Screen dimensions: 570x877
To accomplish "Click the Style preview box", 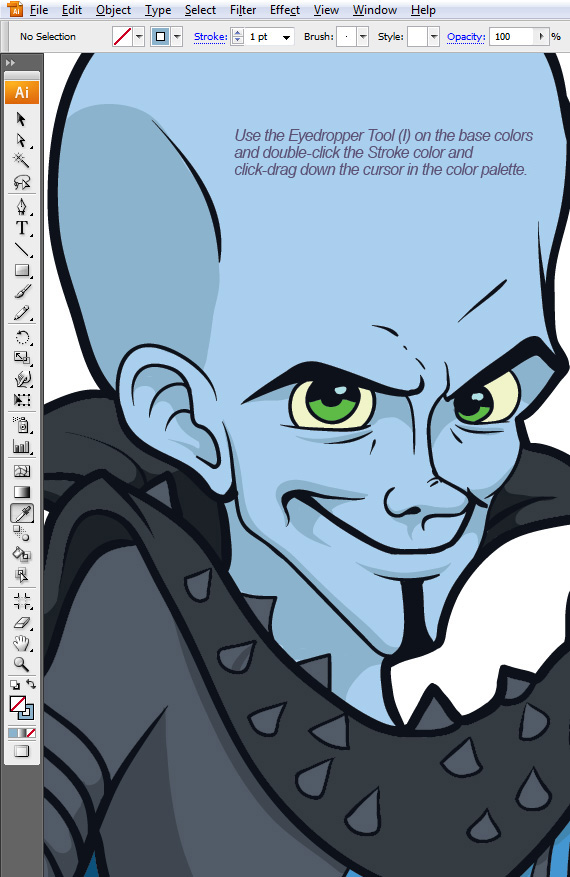I will (x=417, y=37).
